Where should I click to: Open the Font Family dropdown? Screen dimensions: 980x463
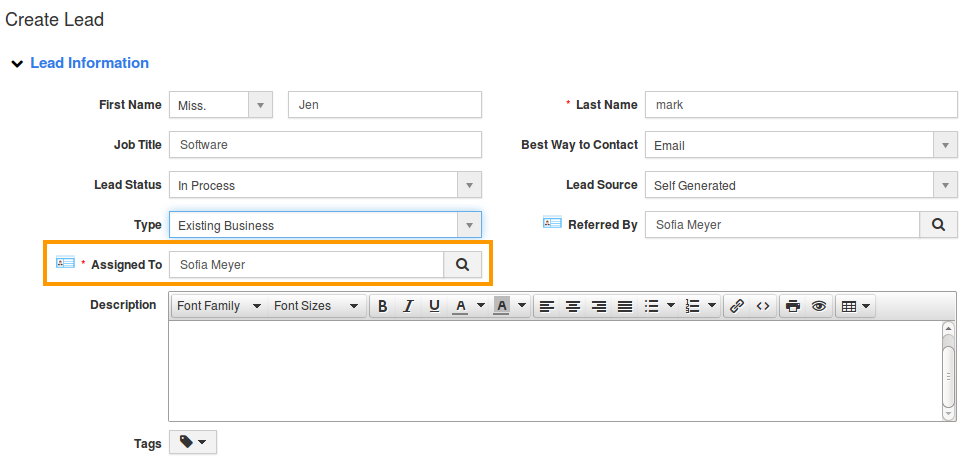219,306
